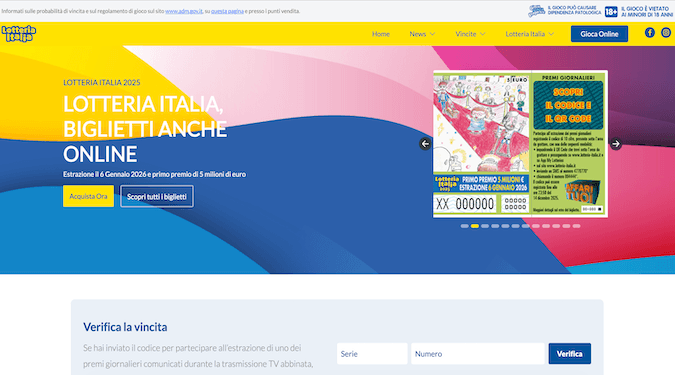Show the previous carousel slide arrow
Image resolution: width=675 pixels, height=375 pixels.
pos(425,144)
